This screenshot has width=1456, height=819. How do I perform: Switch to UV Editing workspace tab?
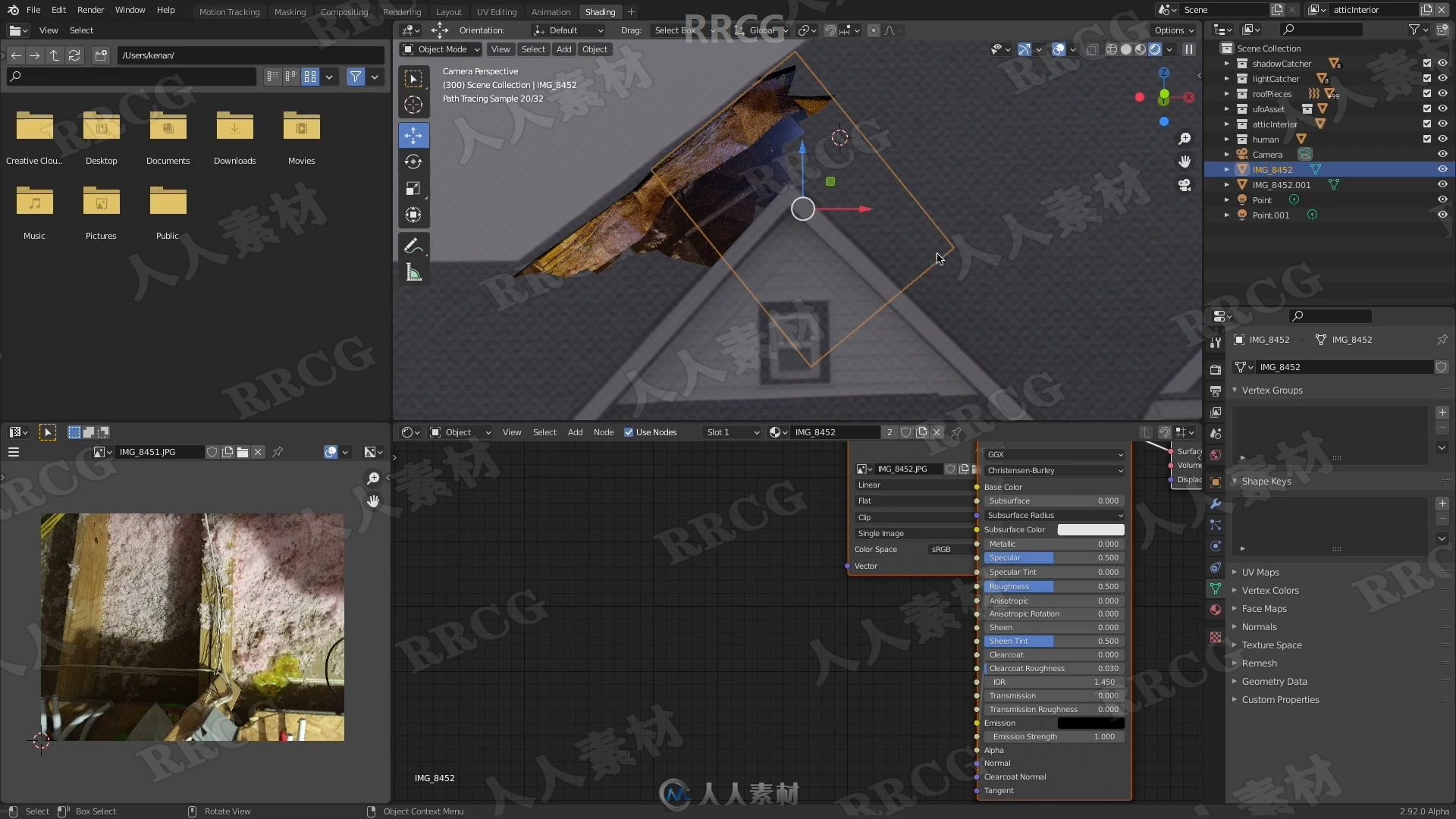[x=496, y=12]
